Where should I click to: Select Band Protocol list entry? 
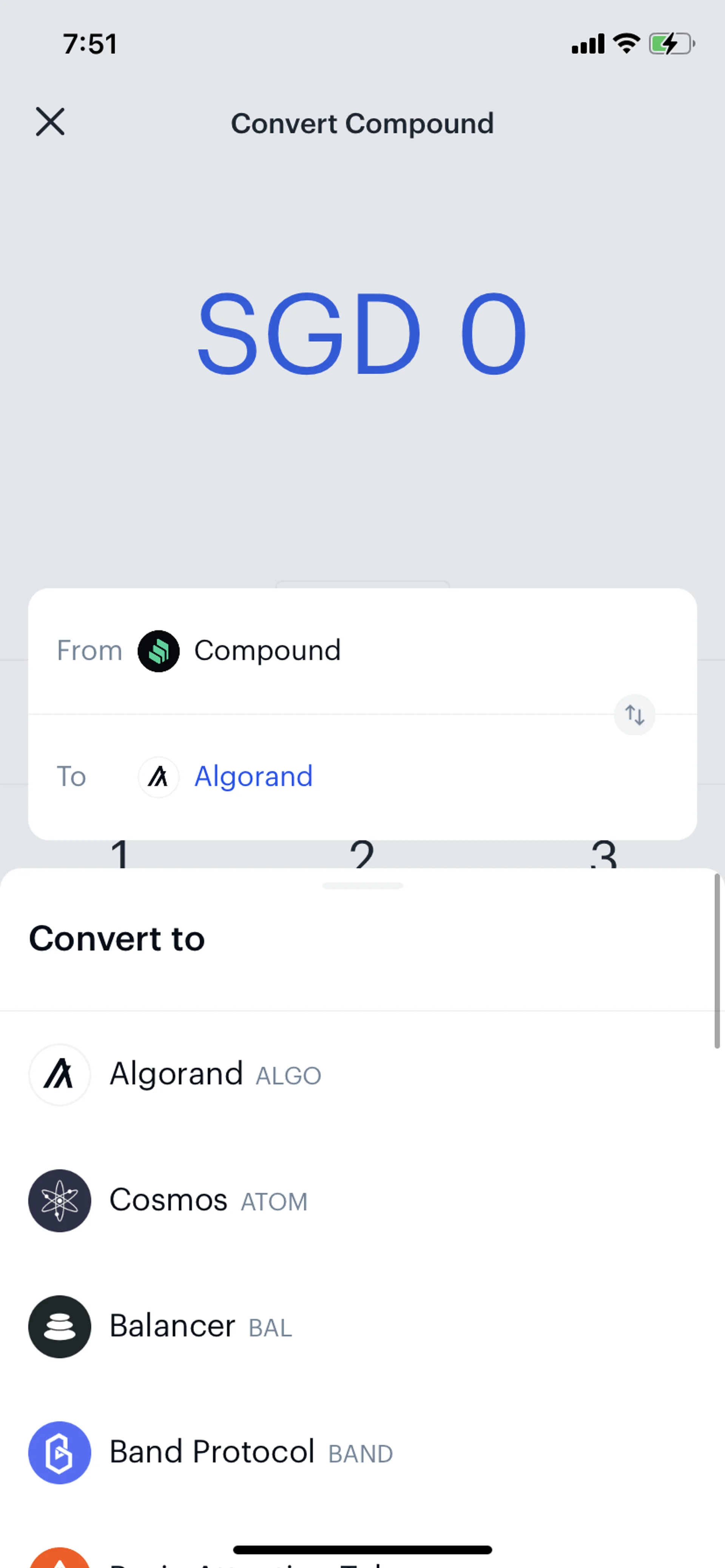(212, 1453)
